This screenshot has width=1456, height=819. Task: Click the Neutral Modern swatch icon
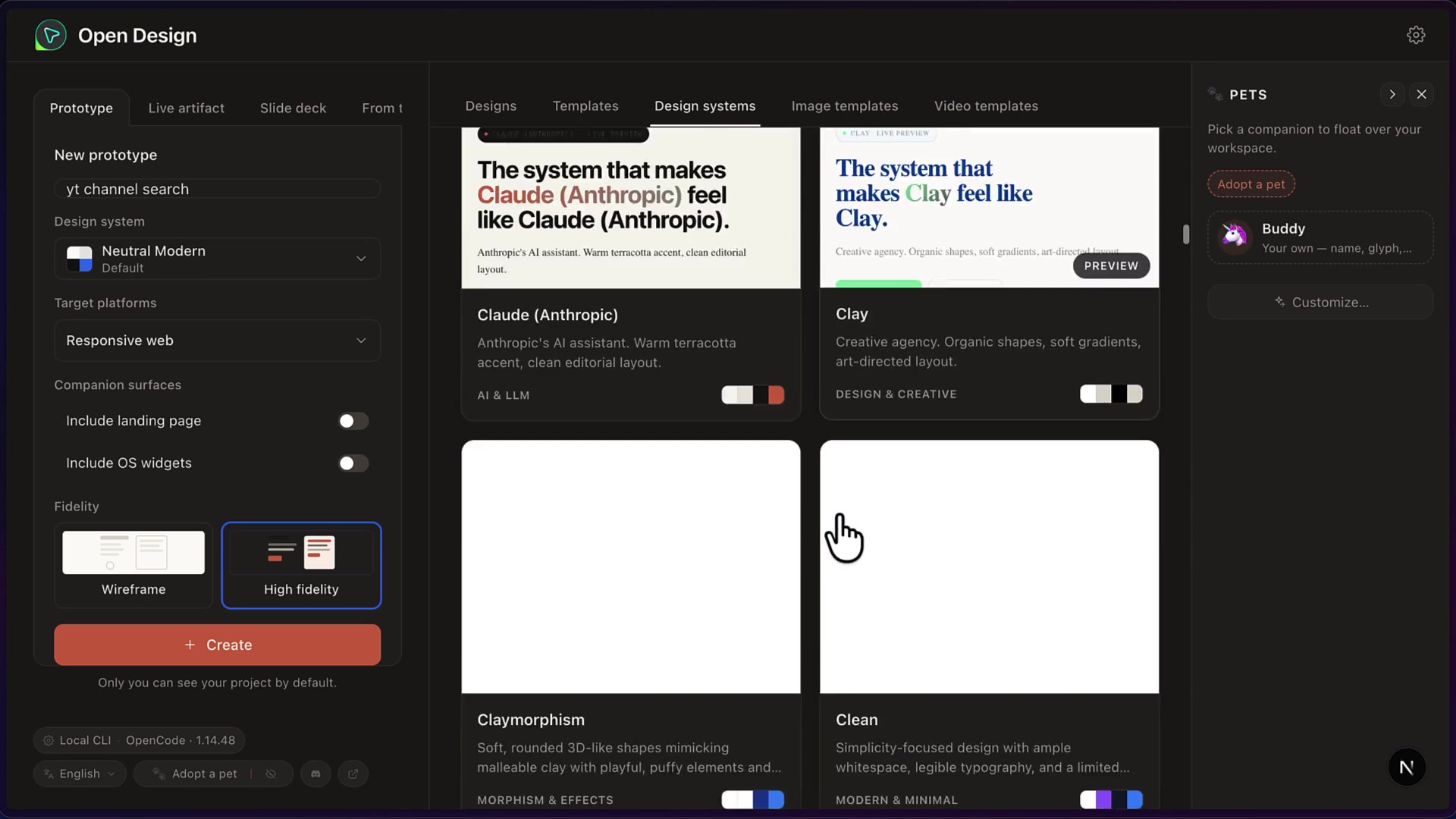(80, 259)
